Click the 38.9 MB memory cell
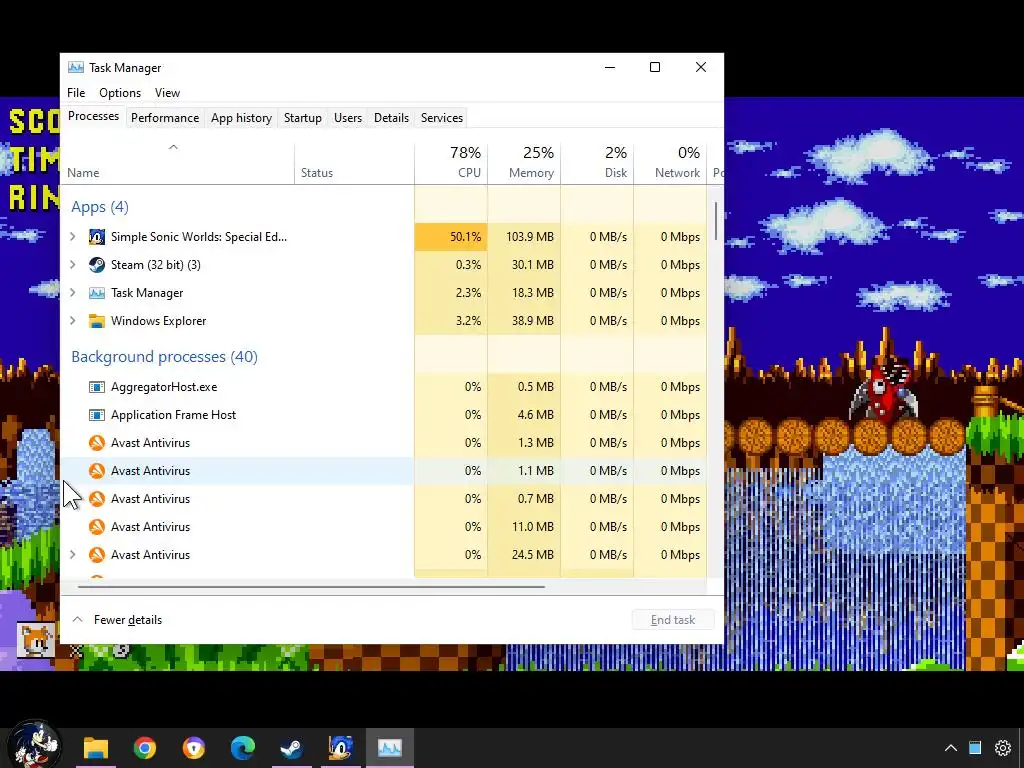 (x=524, y=321)
